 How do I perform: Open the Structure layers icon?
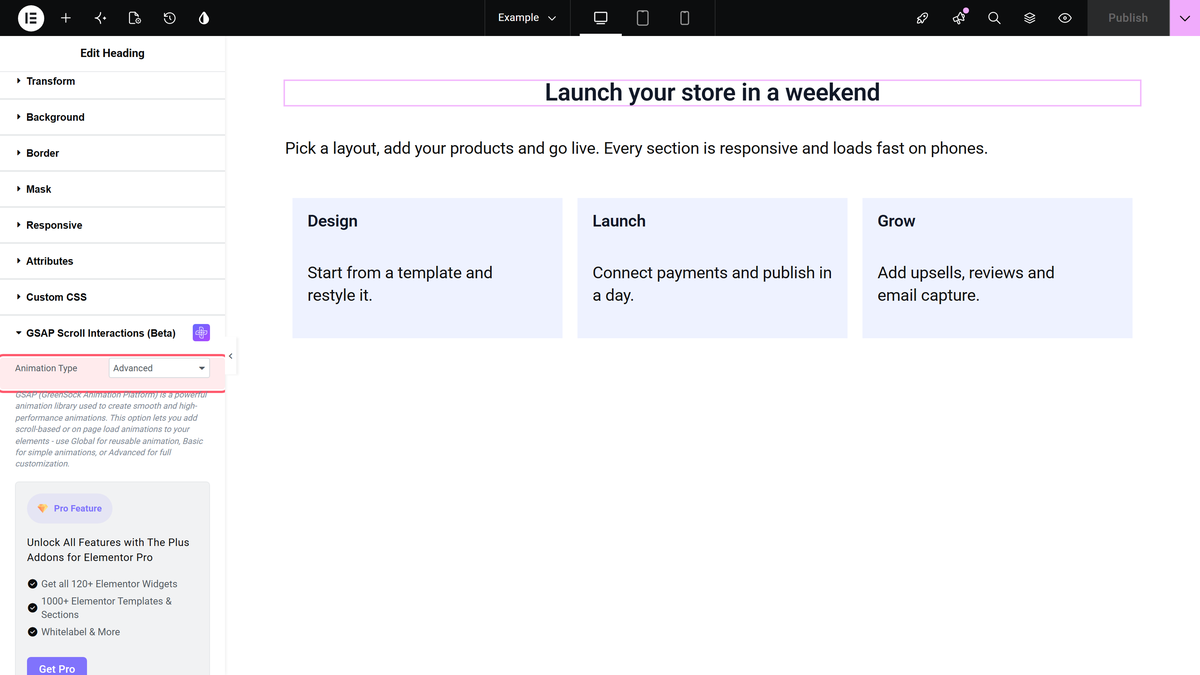pos(1029,18)
